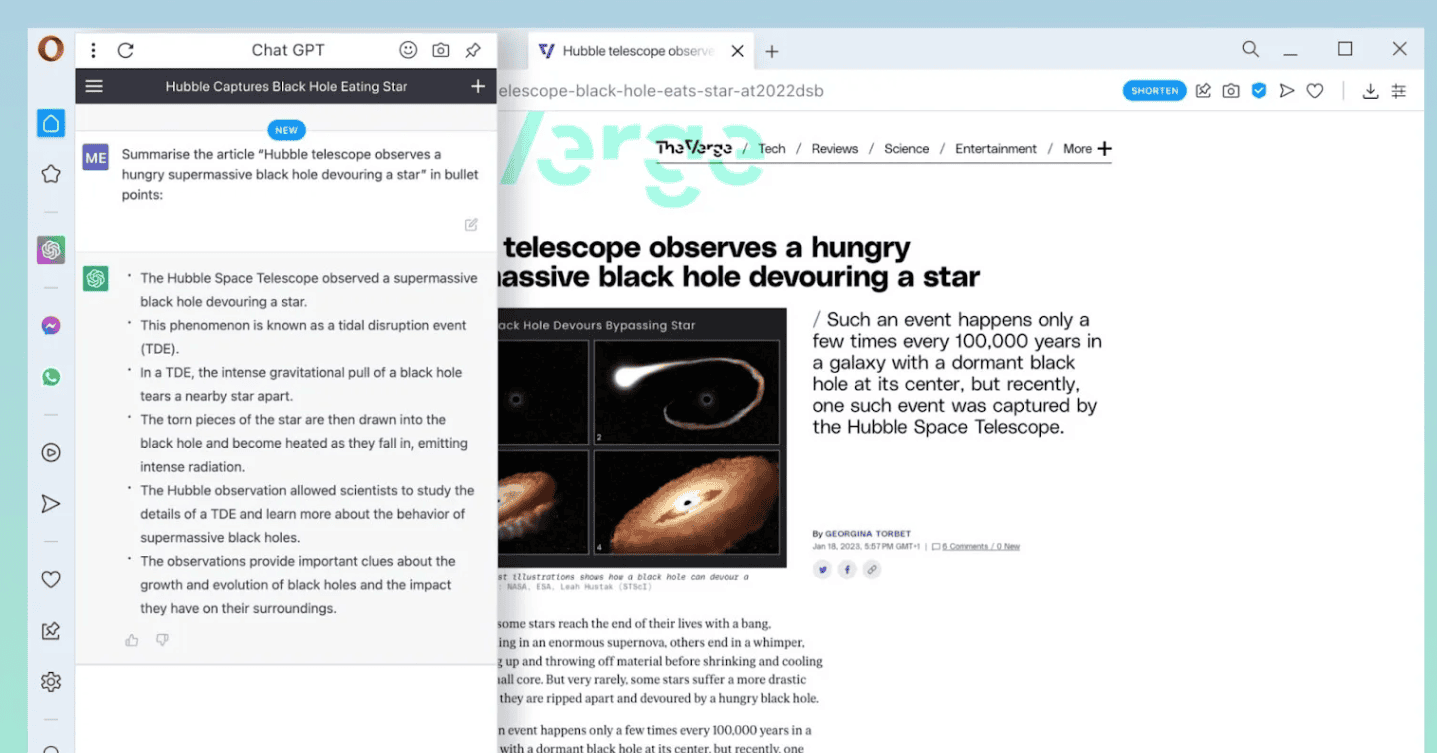The height and width of the screenshot is (753, 1437).
Task: Share article on Twitter icon
Action: click(822, 570)
